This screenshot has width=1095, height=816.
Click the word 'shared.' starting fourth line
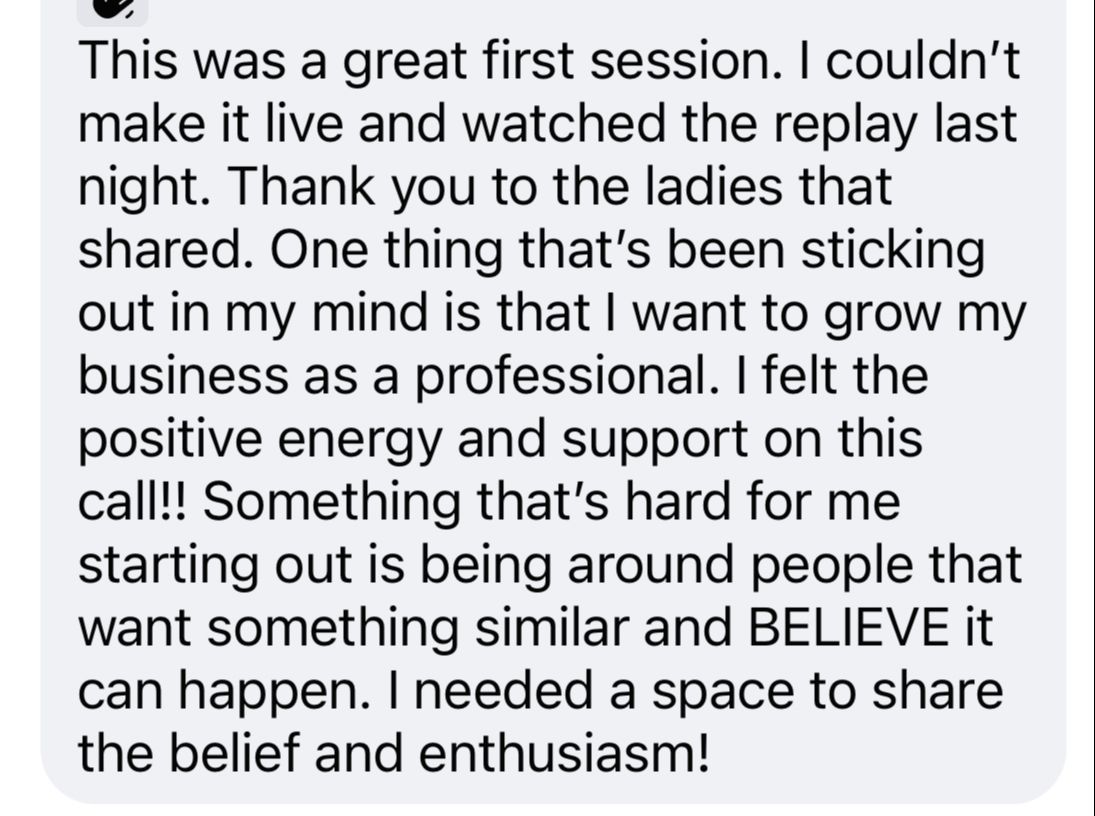pyautogui.click(x=159, y=250)
